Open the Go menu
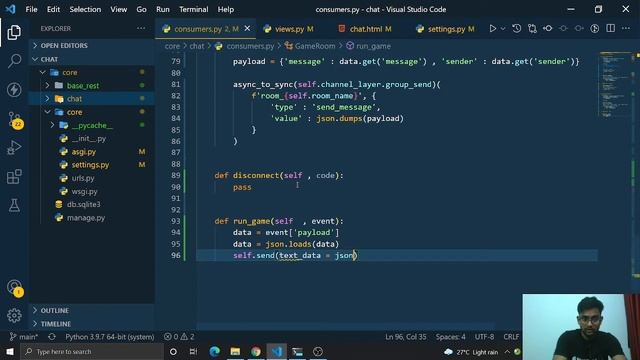Image resolution: width=640 pixels, height=360 pixels. tap(141, 9)
